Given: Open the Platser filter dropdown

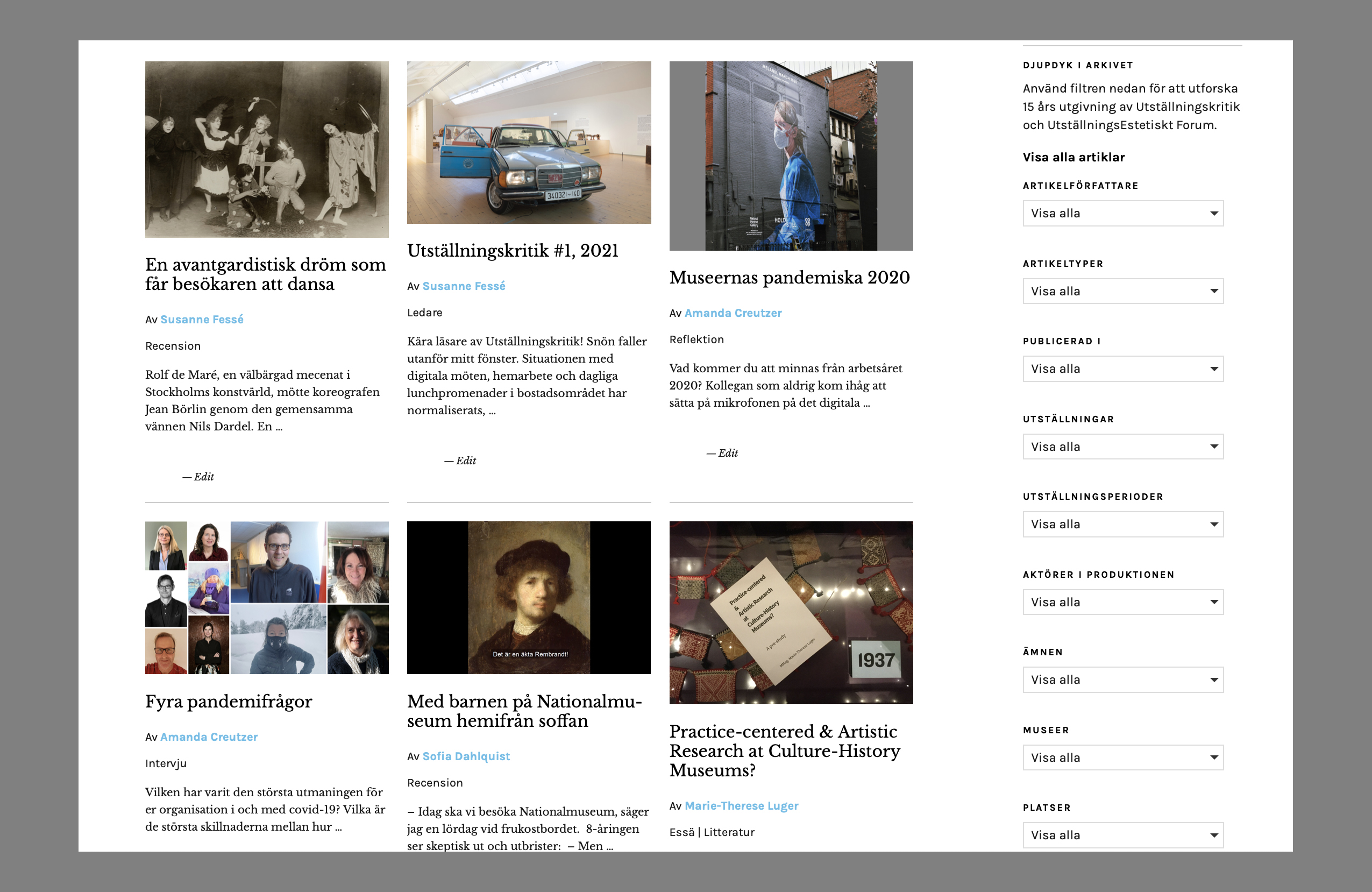Looking at the screenshot, I should [x=1122, y=835].
